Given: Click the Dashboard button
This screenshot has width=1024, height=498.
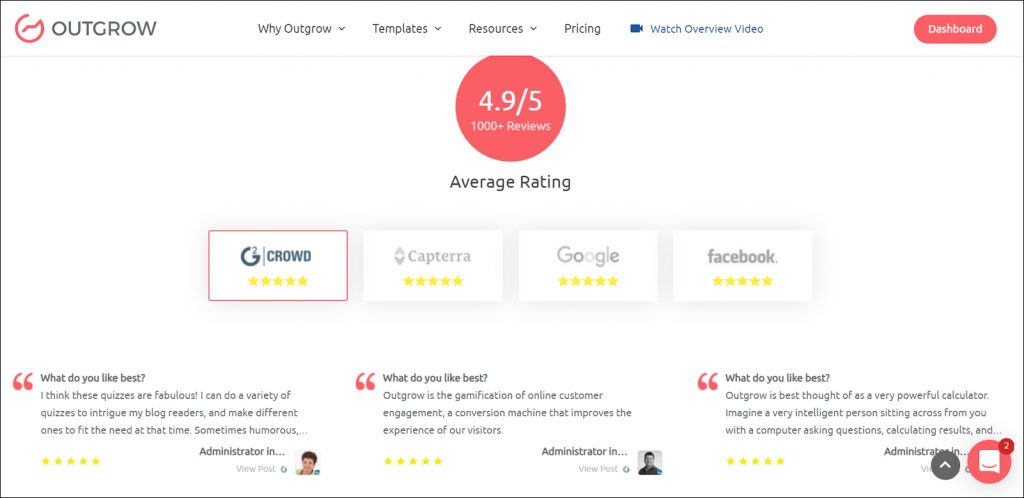Looking at the screenshot, I should click(x=954, y=29).
